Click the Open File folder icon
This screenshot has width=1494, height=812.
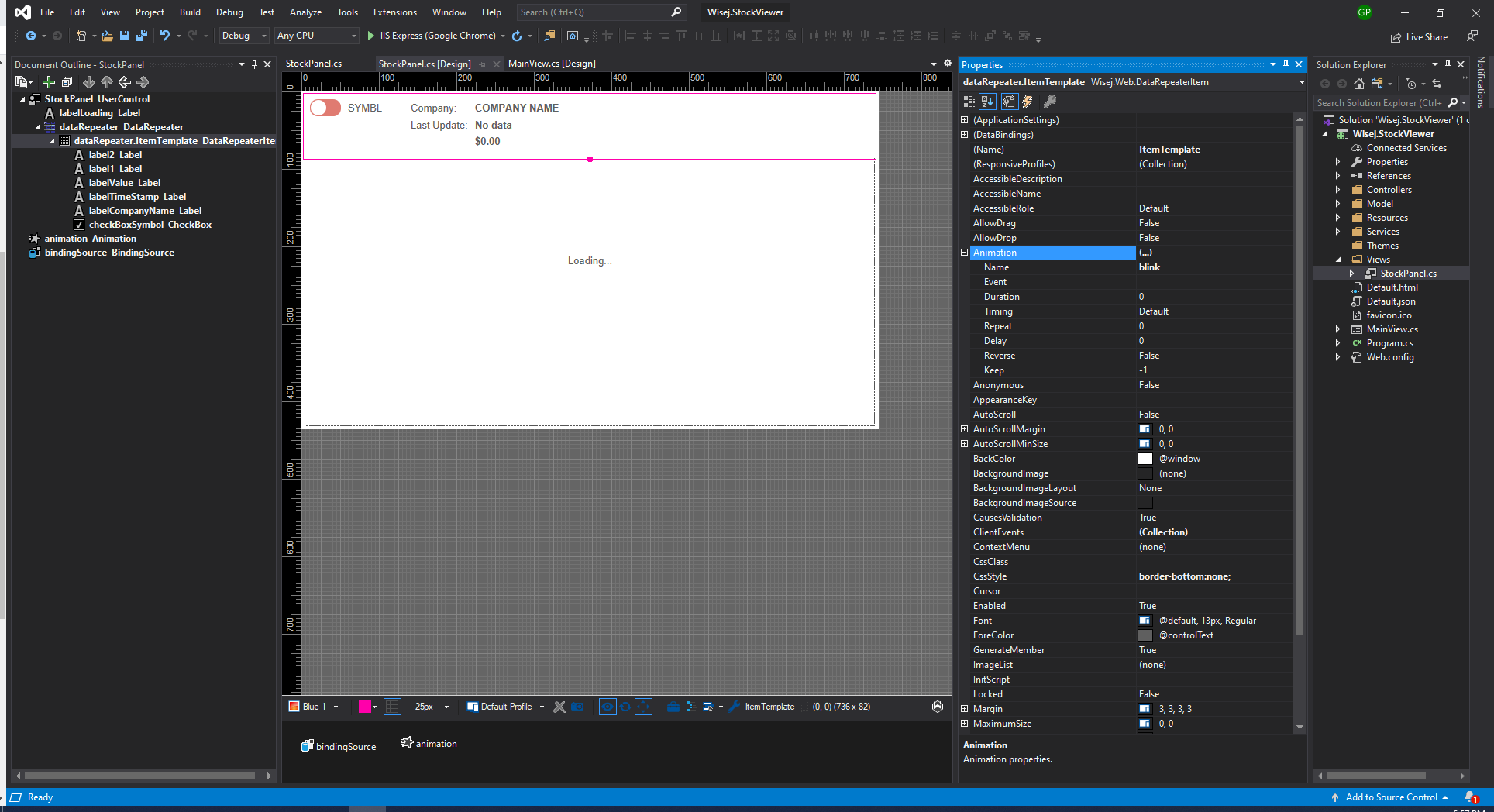pos(107,36)
